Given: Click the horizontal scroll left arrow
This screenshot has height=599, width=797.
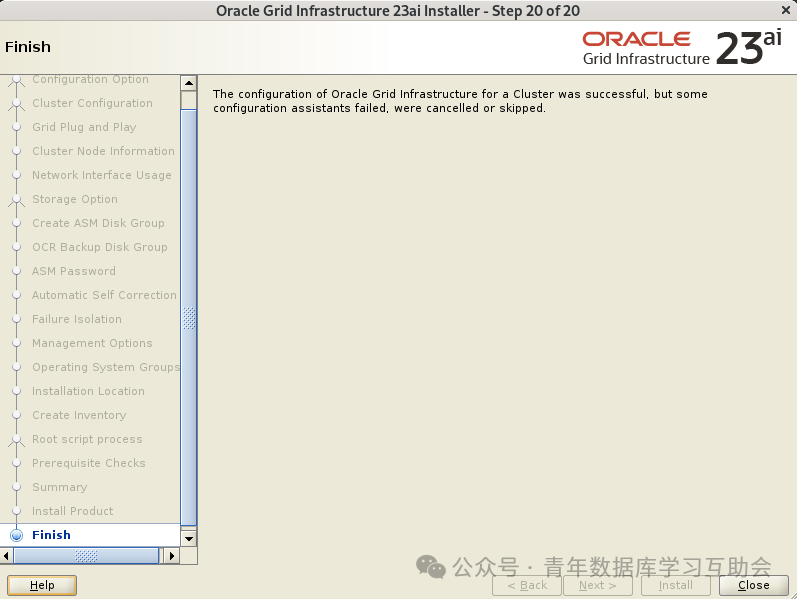Looking at the screenshot, I should click(x=6, y=556).
